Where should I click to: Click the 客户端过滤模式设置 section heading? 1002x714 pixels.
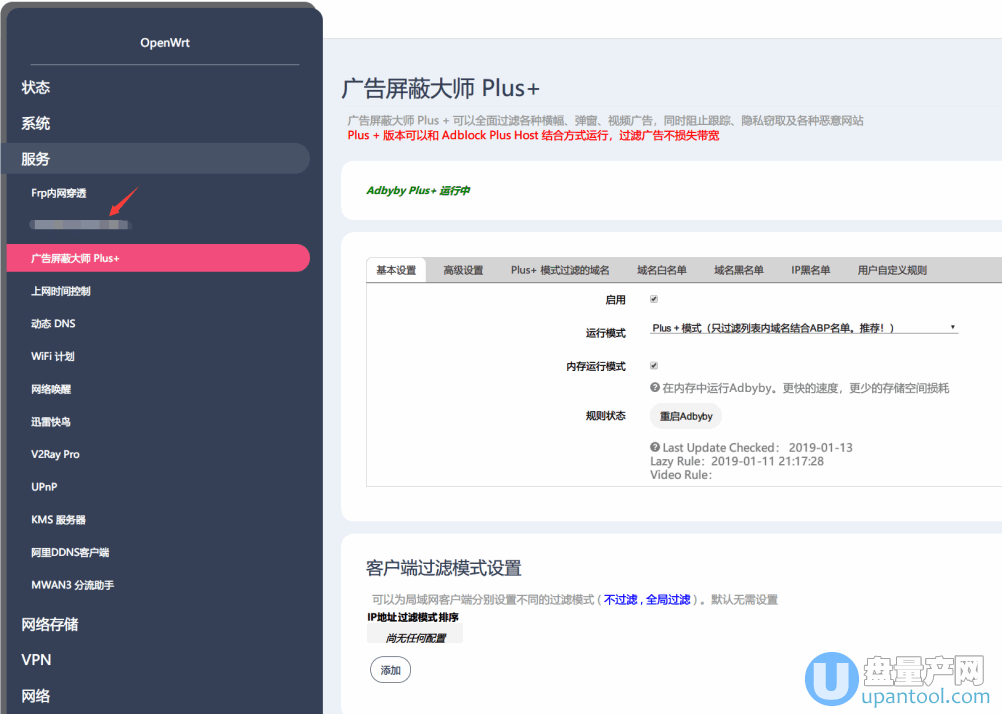(x=443, y=568)
